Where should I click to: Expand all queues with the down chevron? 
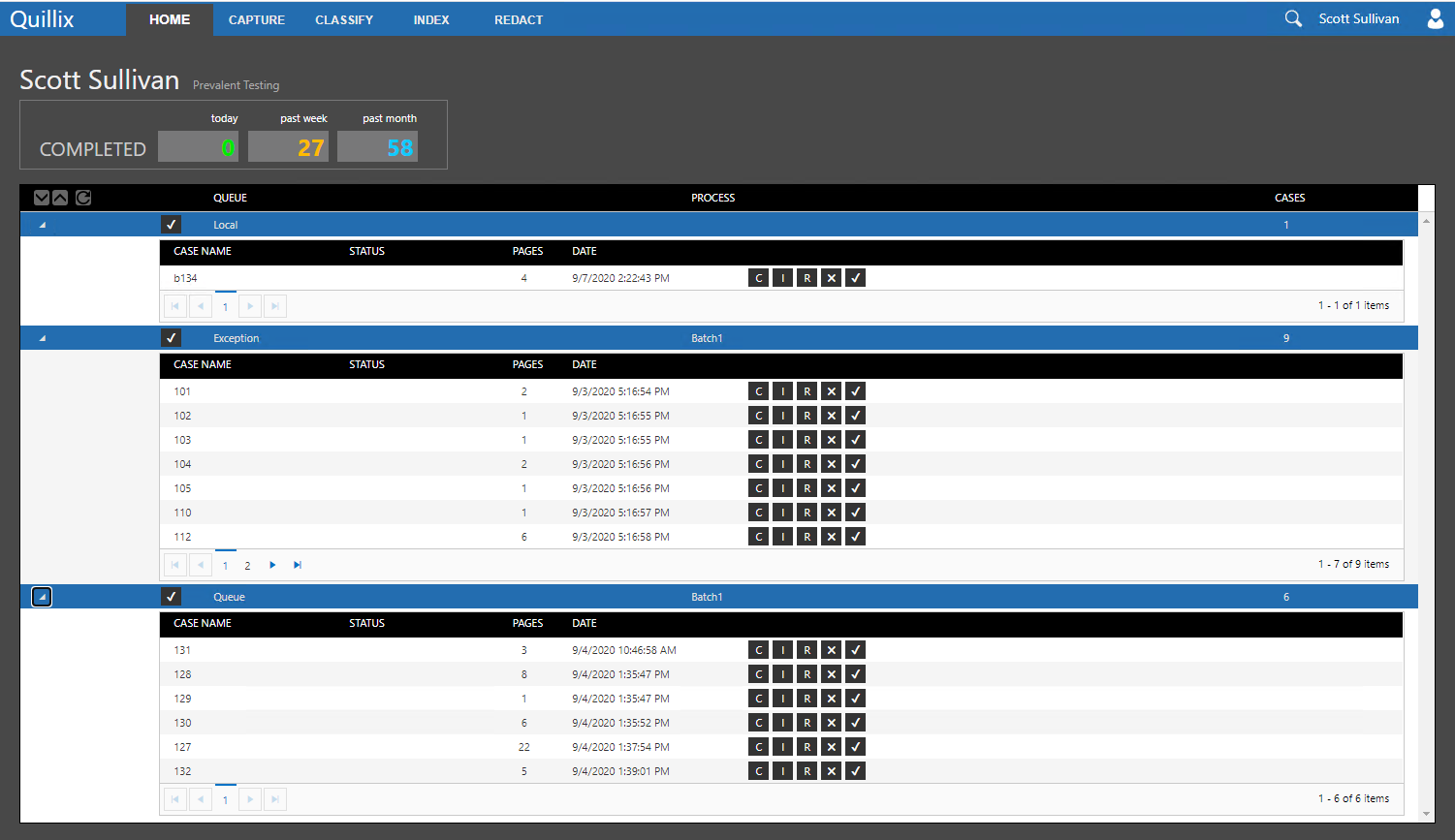pos(42,198)
